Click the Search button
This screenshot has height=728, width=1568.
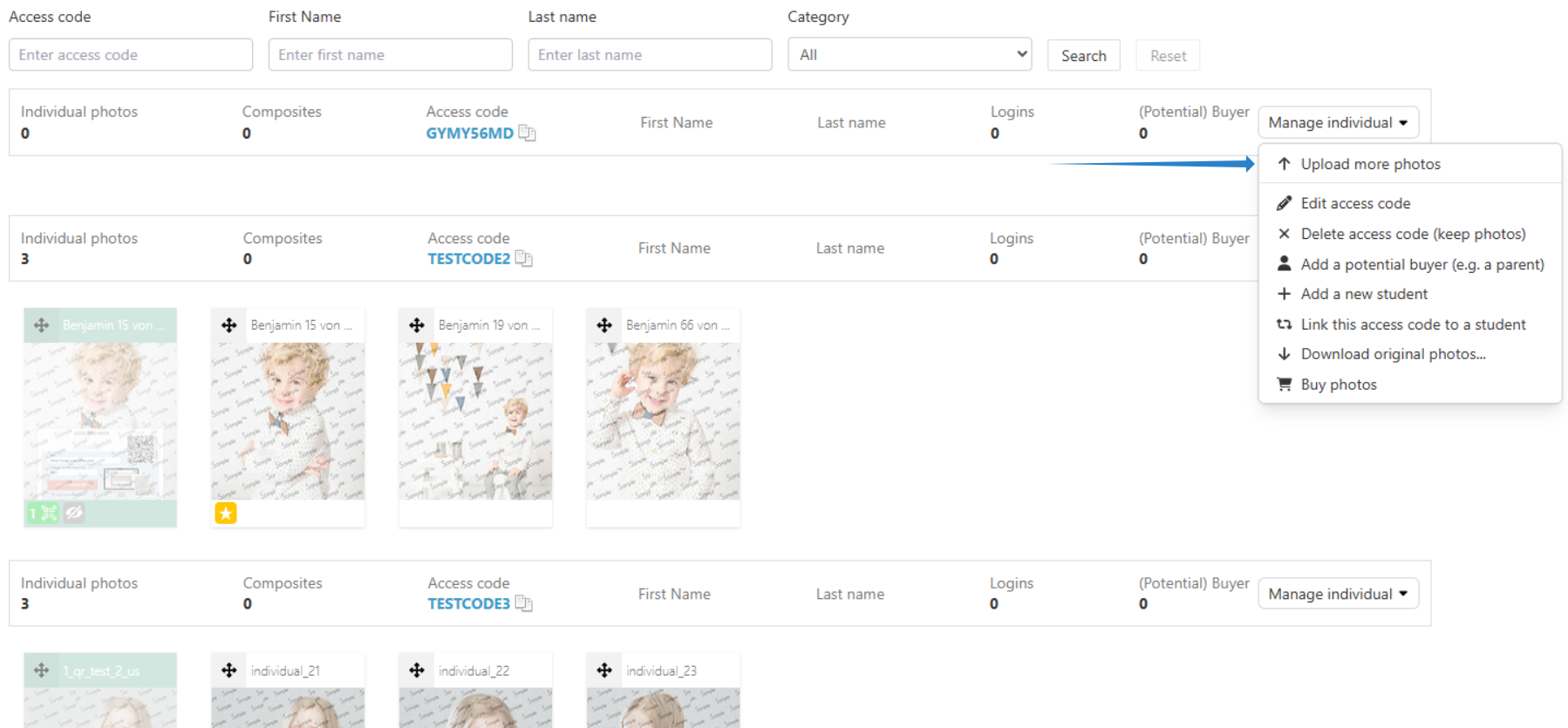click(1083, 56)
